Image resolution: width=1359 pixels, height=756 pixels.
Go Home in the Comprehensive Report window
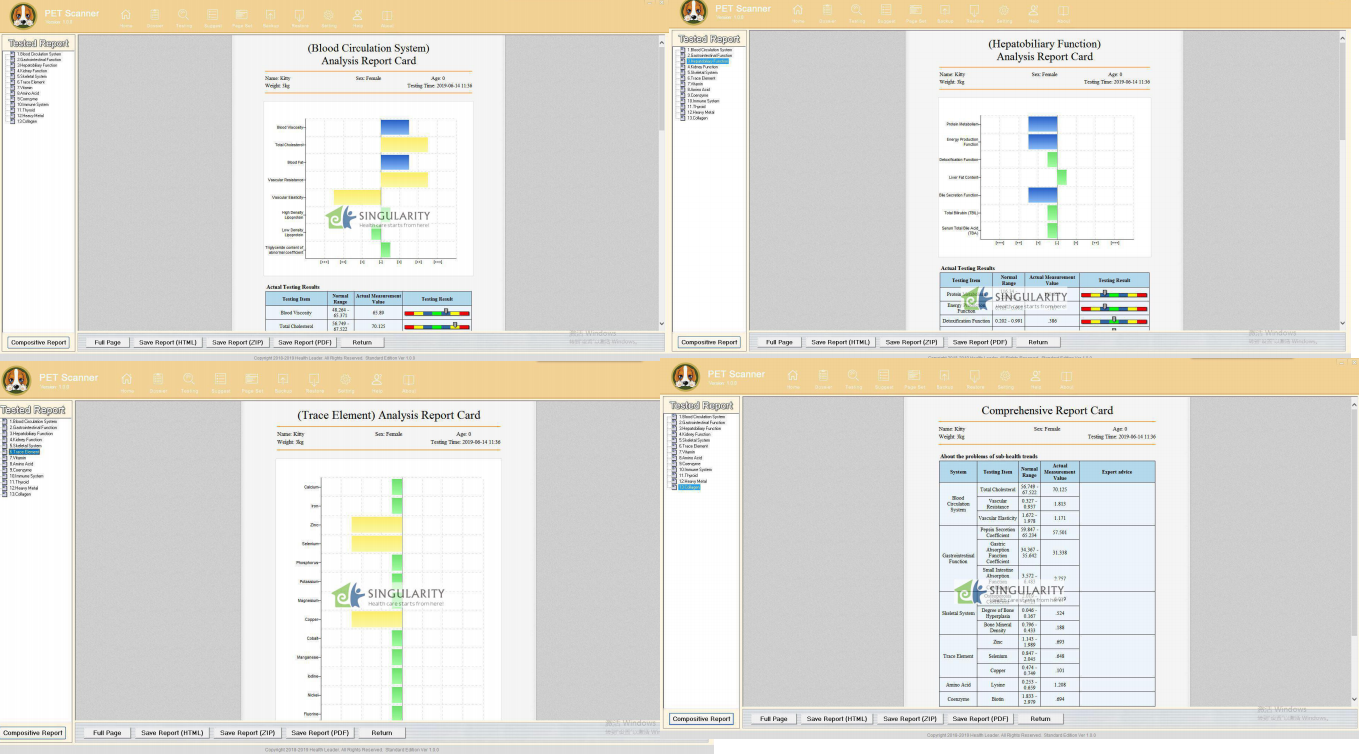pyautogui.click(x=793, y=378)
